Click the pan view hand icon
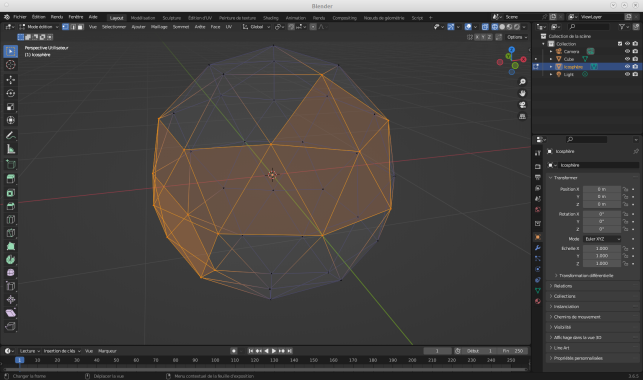643x380 pixels. 522,93
